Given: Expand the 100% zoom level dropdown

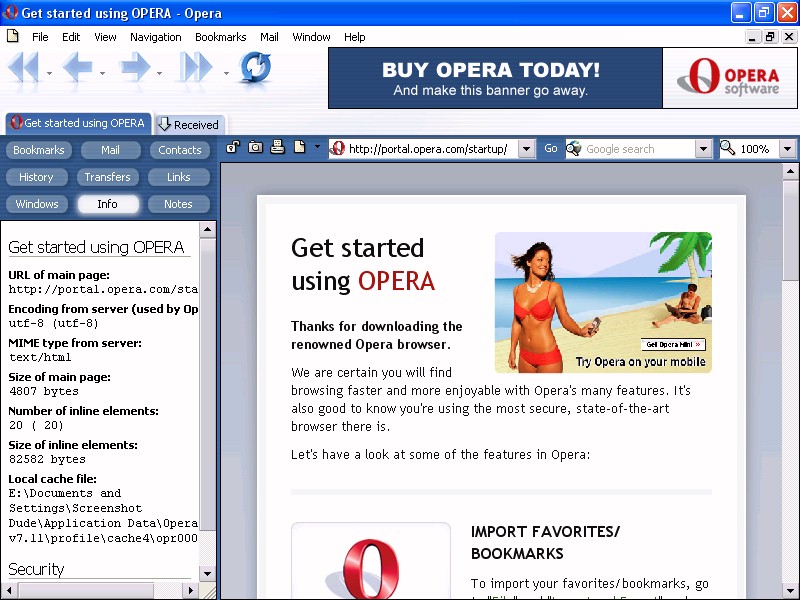Looking at the screenshot, I should 787,149.
